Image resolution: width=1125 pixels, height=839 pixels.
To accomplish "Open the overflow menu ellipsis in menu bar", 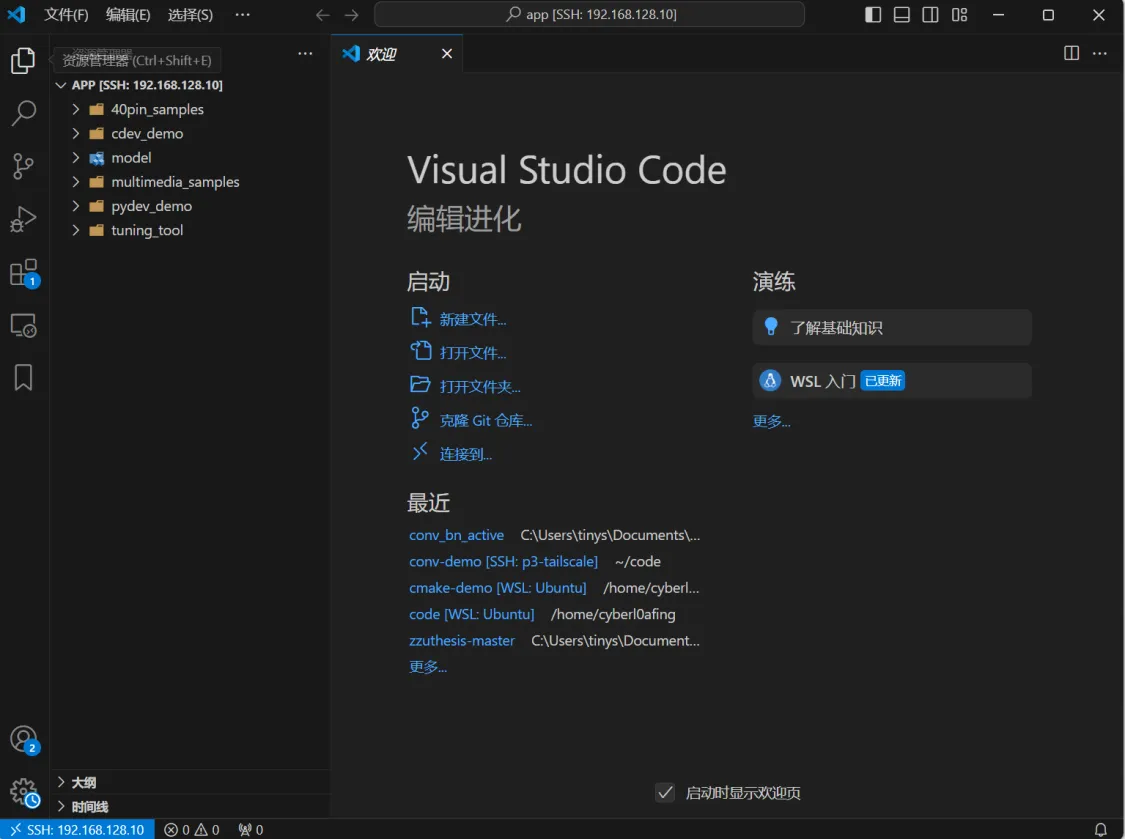I will pos(243,15).
